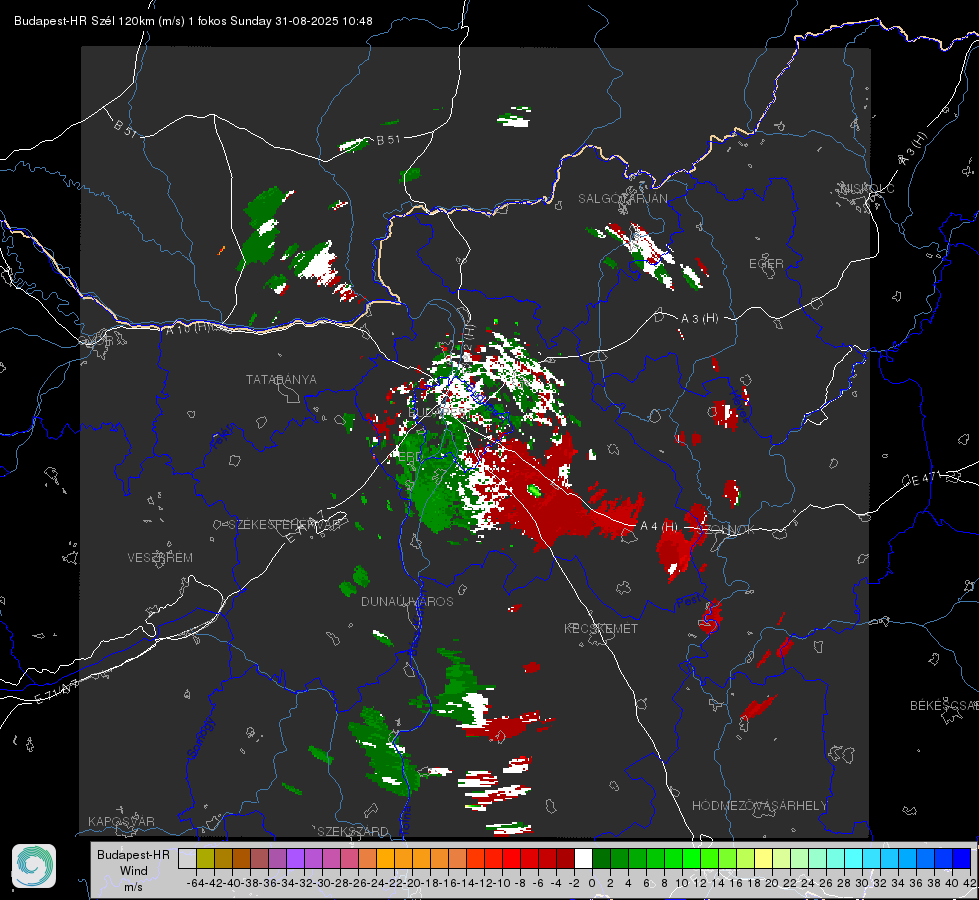Screen dimensions: 979x900
Task: Click the TATABÁNYA city label
Action: (281, 379)
